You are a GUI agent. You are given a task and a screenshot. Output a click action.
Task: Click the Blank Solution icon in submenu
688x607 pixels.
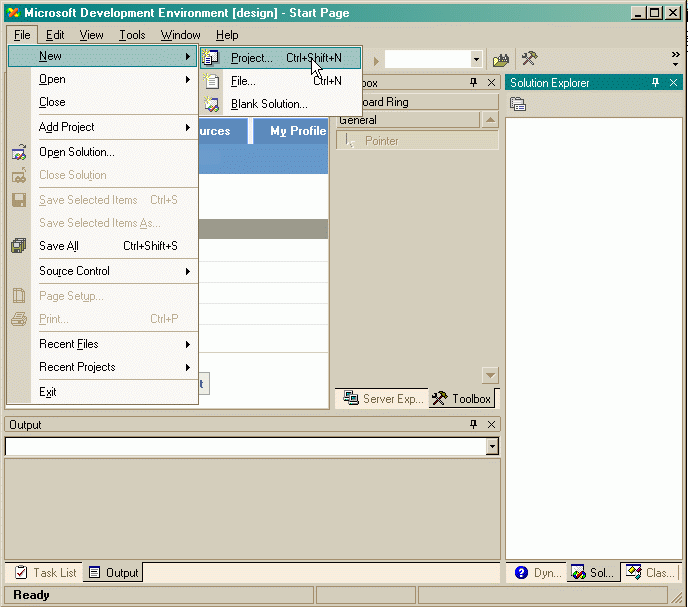click(211, 104)
